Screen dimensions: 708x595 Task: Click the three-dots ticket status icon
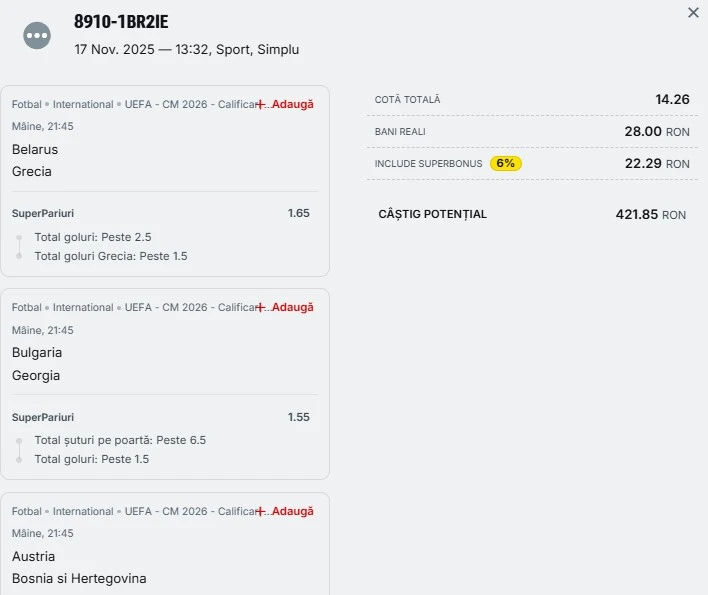[37, 35]
